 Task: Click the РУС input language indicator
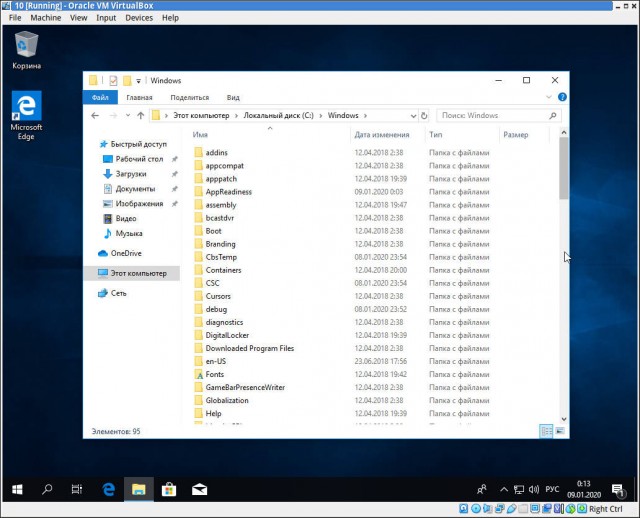(552, 489)
